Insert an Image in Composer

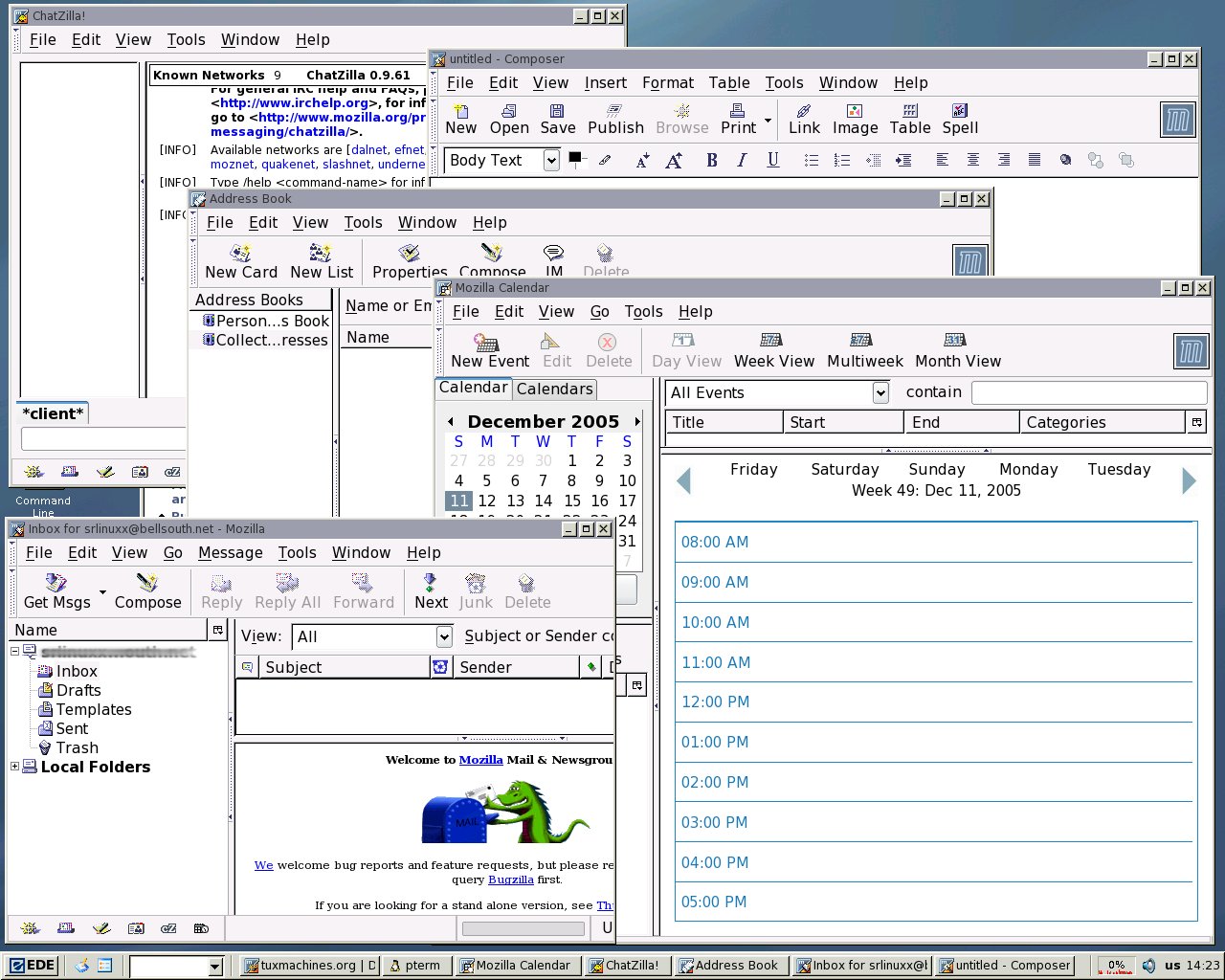coord(856,120)
